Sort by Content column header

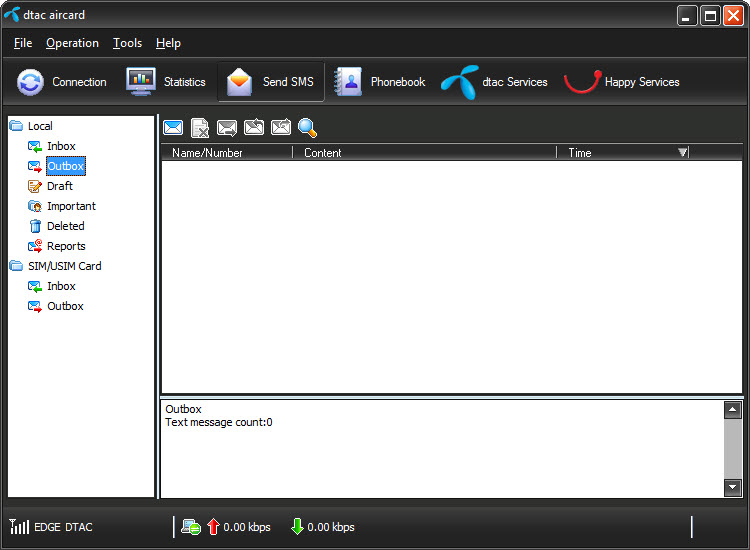pyautogui.click(x=425, y=153)
